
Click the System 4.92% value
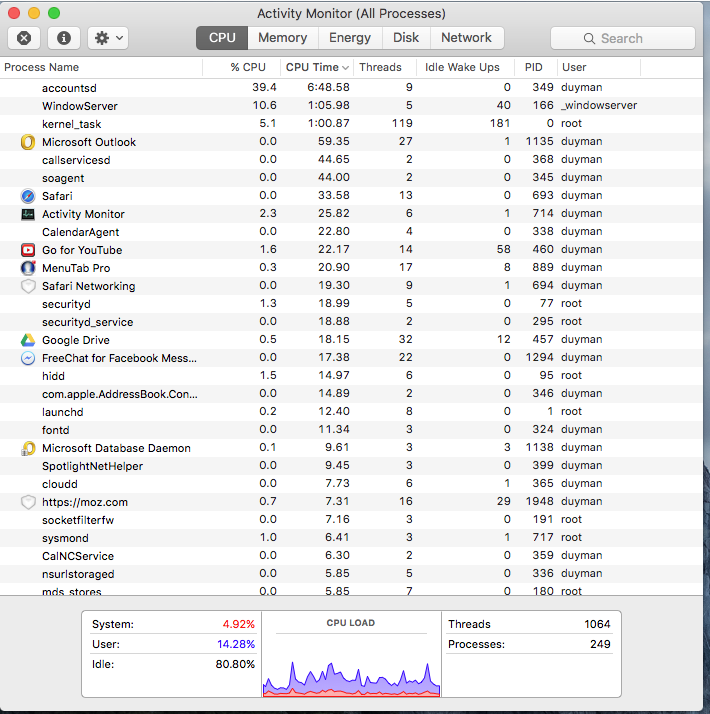point(239,624)
